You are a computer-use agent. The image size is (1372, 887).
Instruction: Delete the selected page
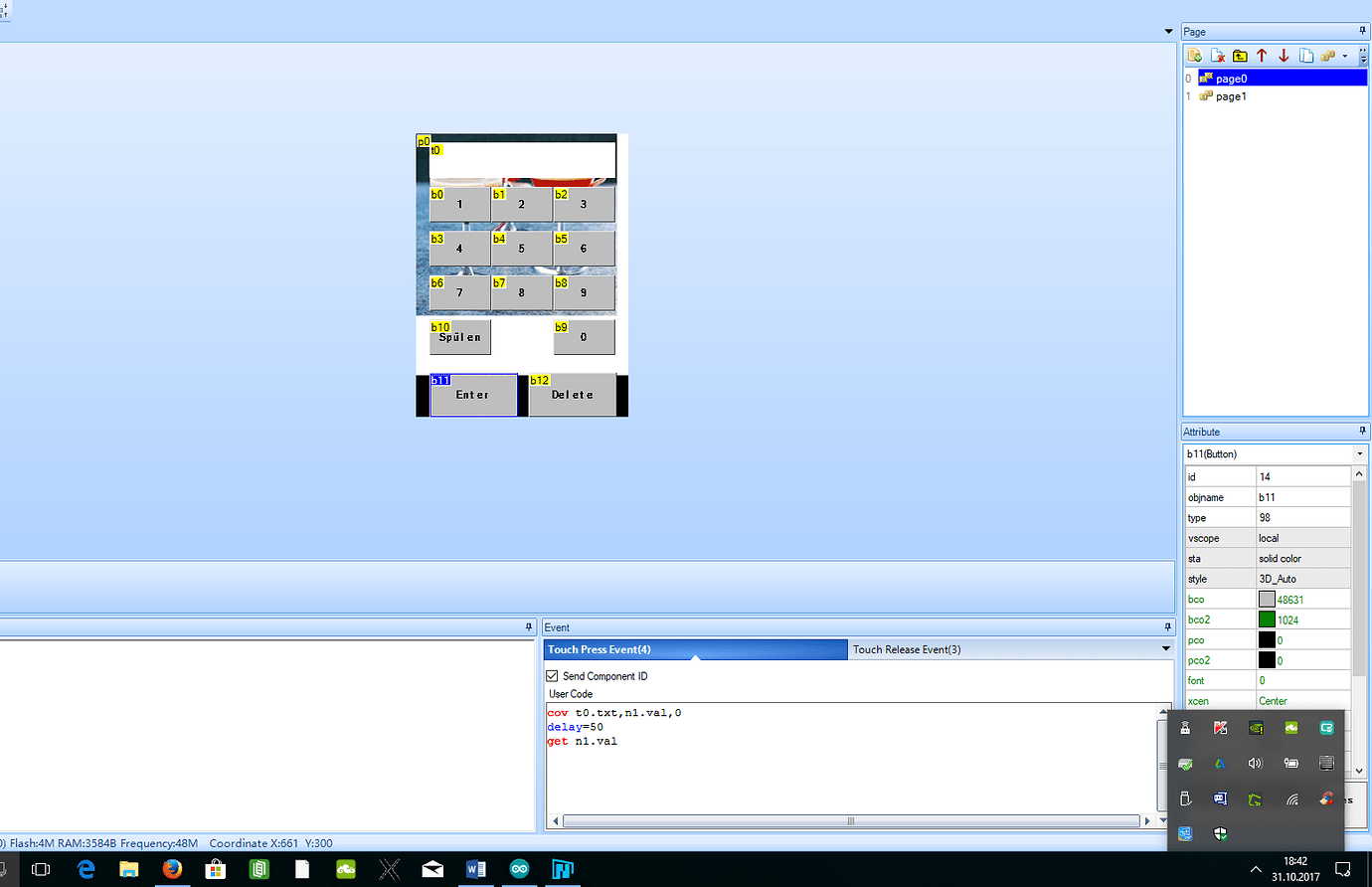(1218, 55)
